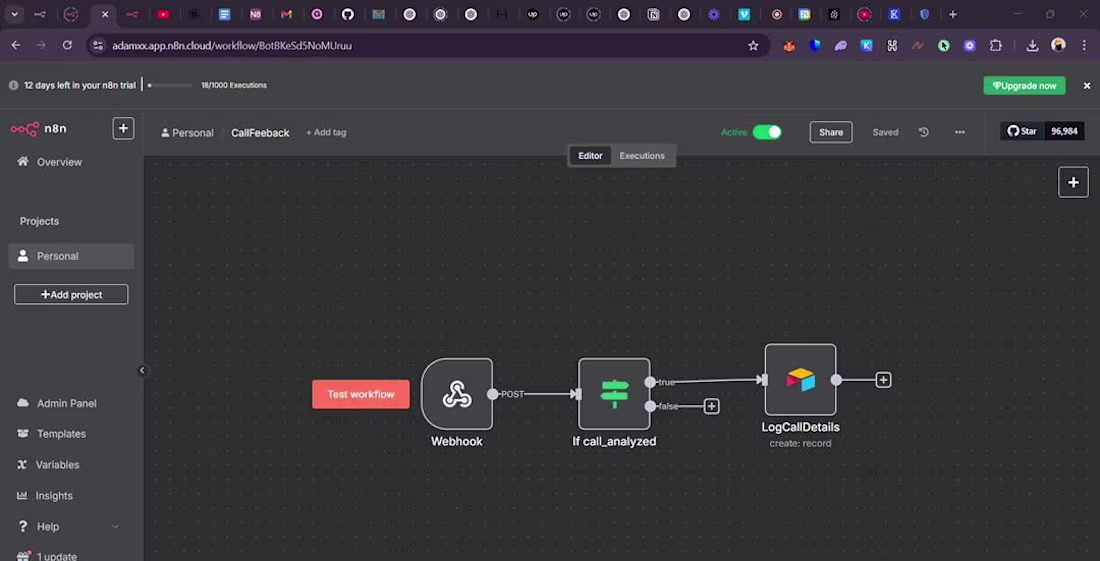Switch to the Gmail tab
The image size is (1100, 561).
(x=286, y=14)
